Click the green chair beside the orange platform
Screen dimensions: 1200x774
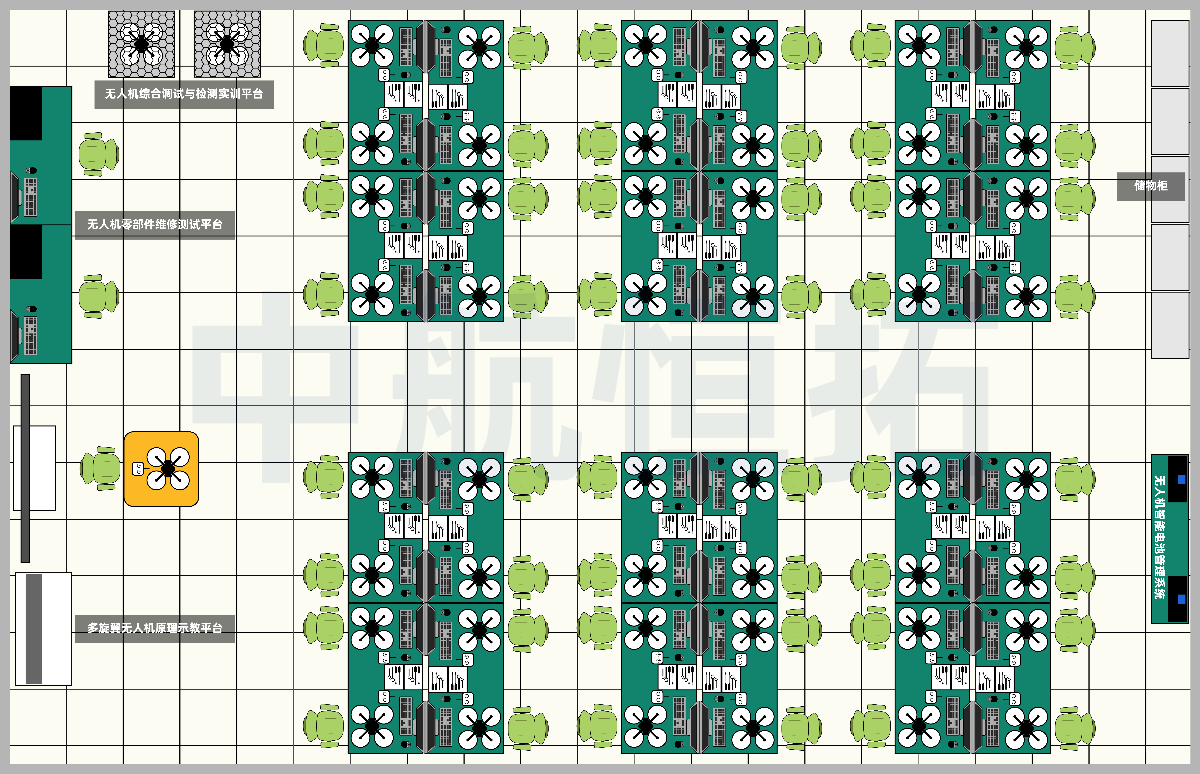pos(101,468)
